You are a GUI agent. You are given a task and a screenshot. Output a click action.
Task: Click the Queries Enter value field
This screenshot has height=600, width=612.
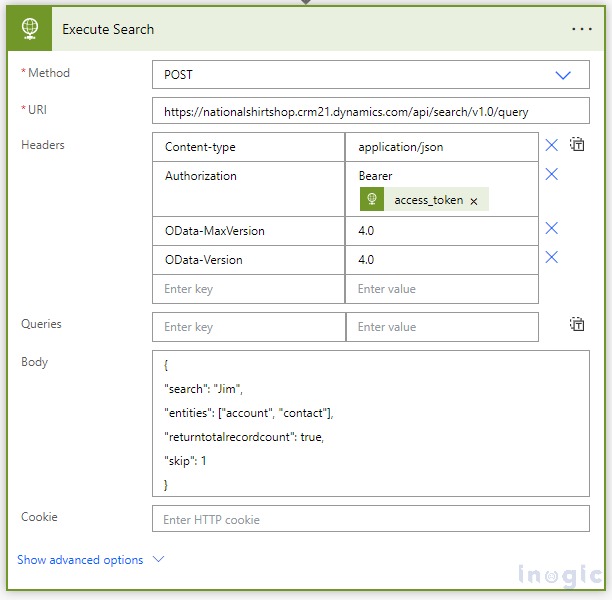[x=441, y=327]
